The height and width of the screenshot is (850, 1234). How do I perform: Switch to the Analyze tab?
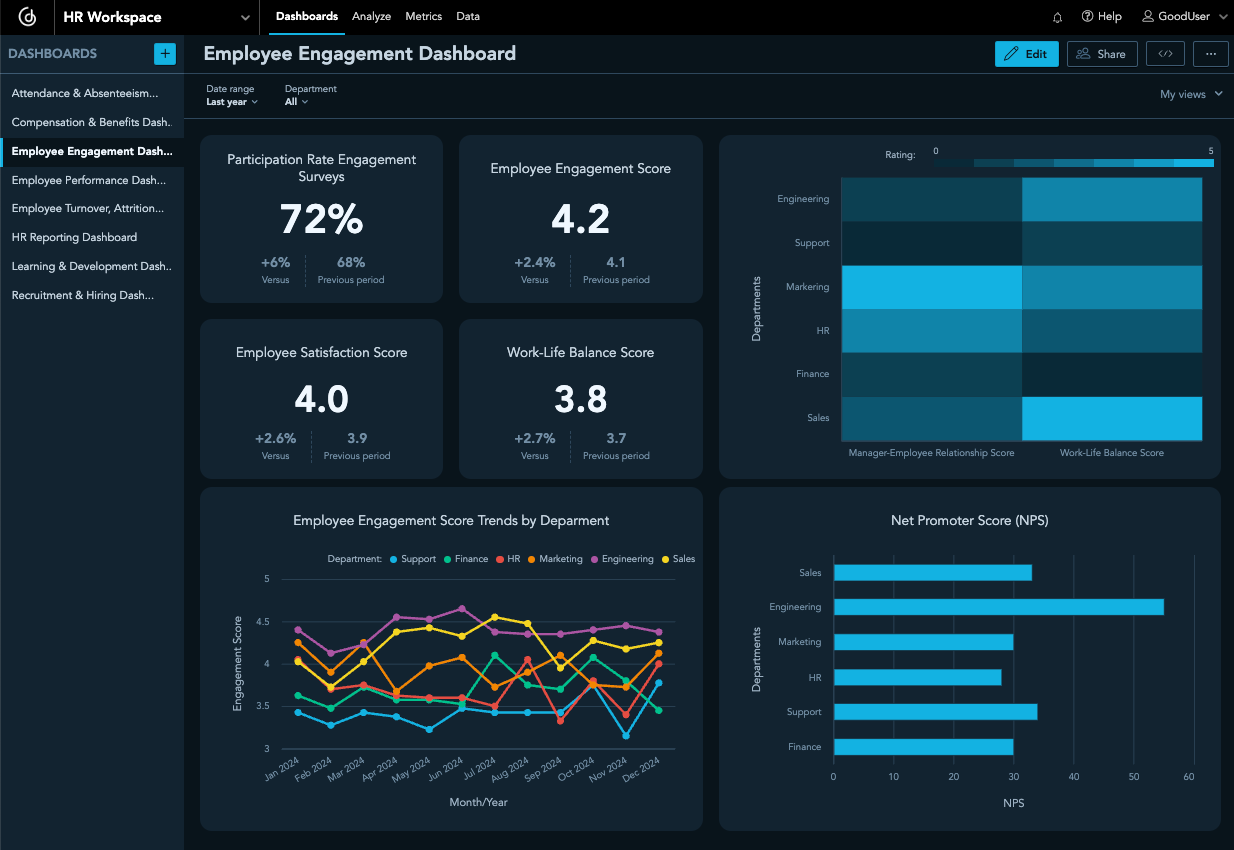tap(371, 17)
